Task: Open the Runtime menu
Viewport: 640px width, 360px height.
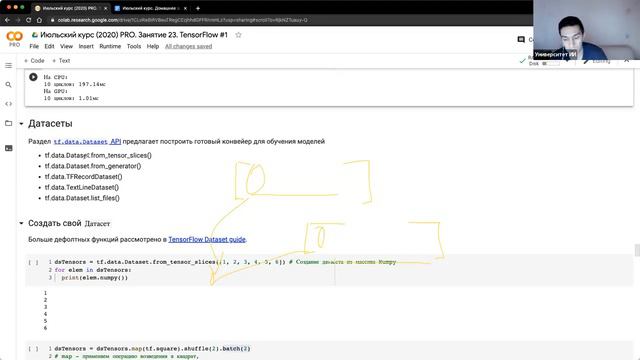Action: (110, 47)
